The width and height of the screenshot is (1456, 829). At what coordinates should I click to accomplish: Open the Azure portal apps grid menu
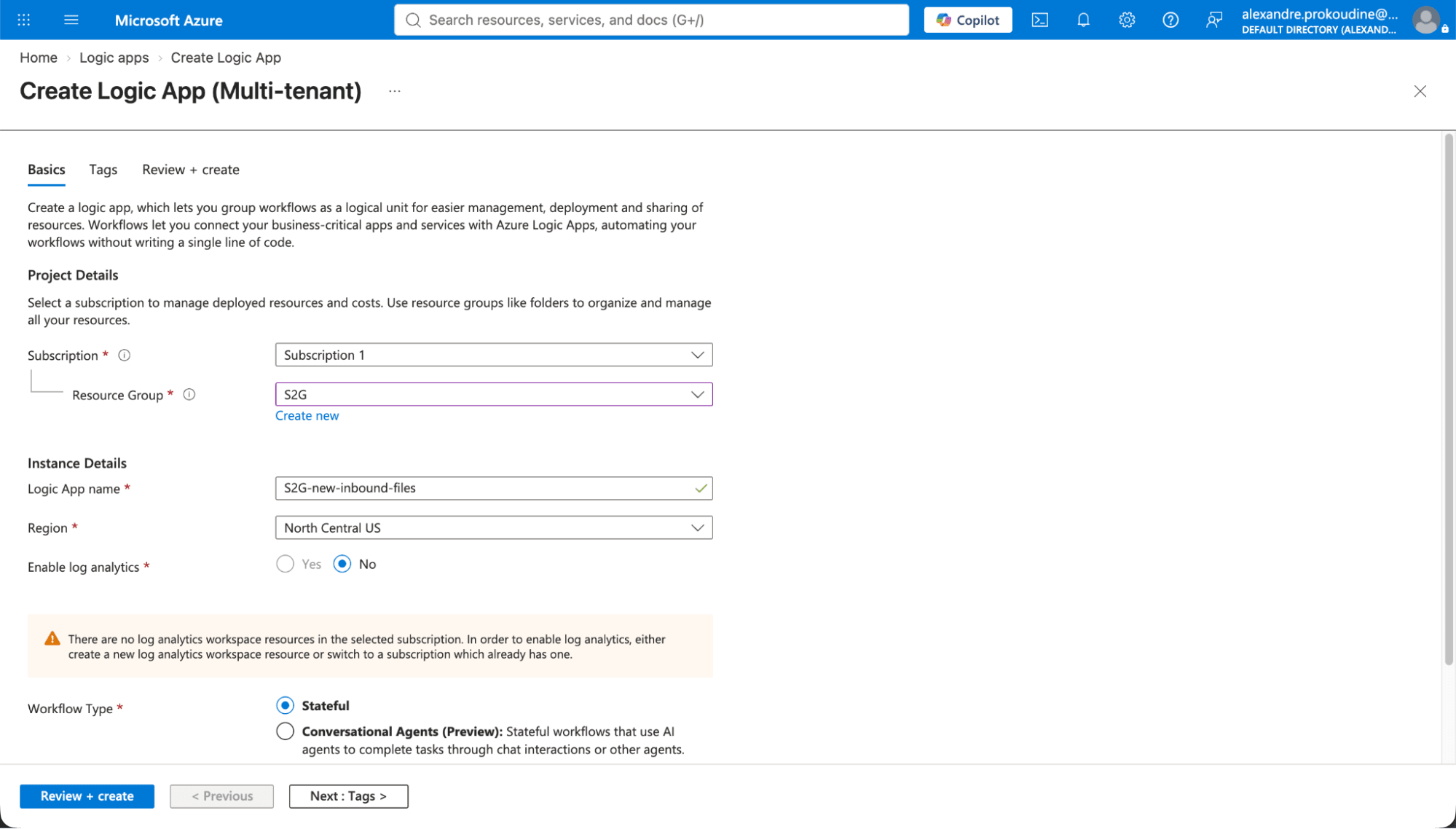(x=23, y=20)
